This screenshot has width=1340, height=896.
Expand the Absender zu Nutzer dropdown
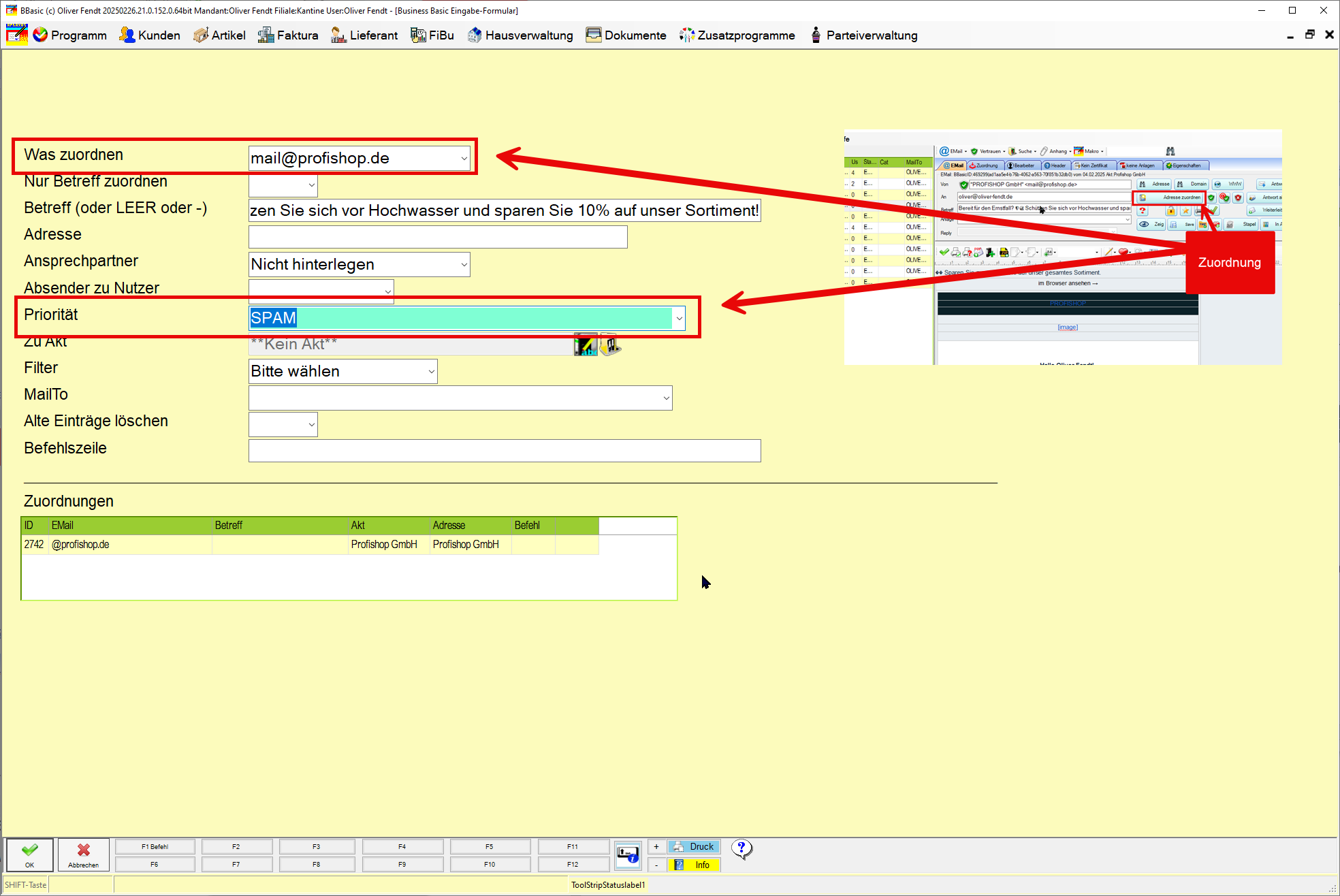[388, 291]
